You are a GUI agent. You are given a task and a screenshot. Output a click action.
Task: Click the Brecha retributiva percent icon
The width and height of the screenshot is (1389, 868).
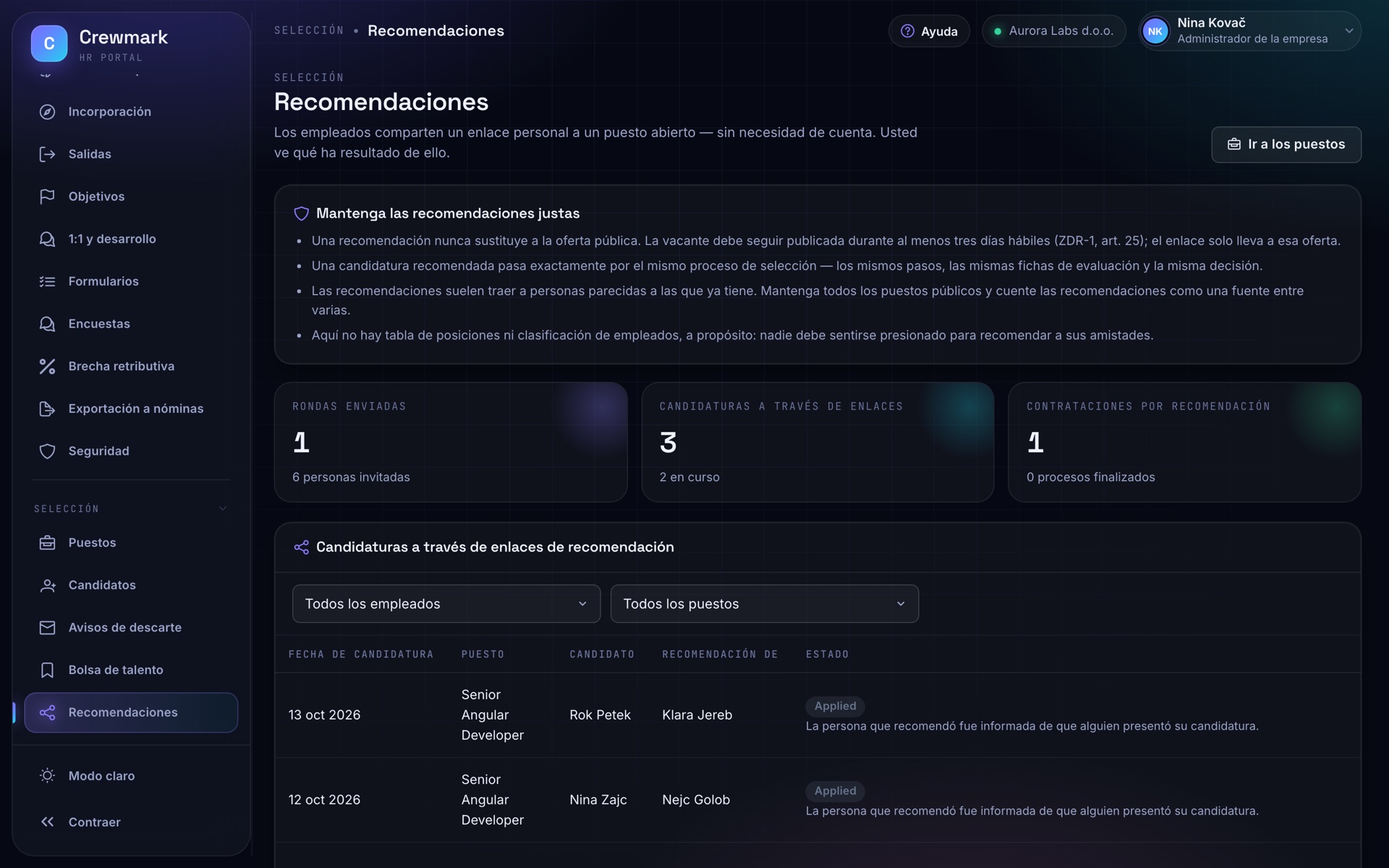47,366
